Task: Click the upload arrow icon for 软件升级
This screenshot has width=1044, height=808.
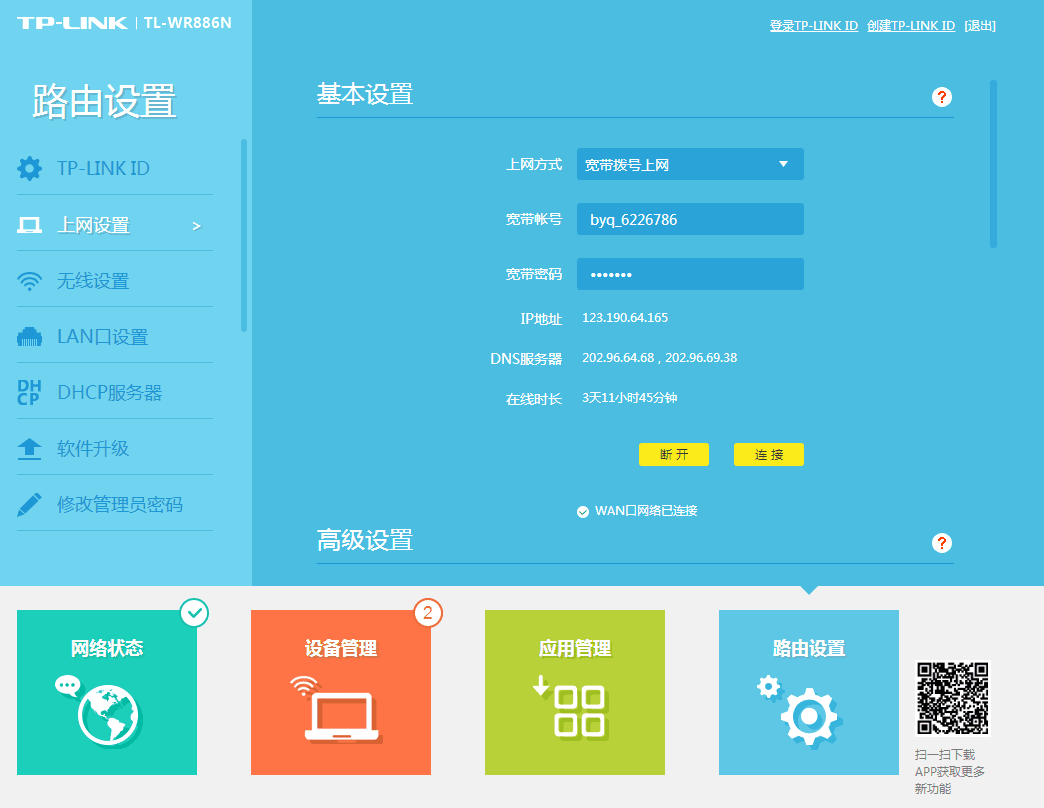Action: point(30,449)
